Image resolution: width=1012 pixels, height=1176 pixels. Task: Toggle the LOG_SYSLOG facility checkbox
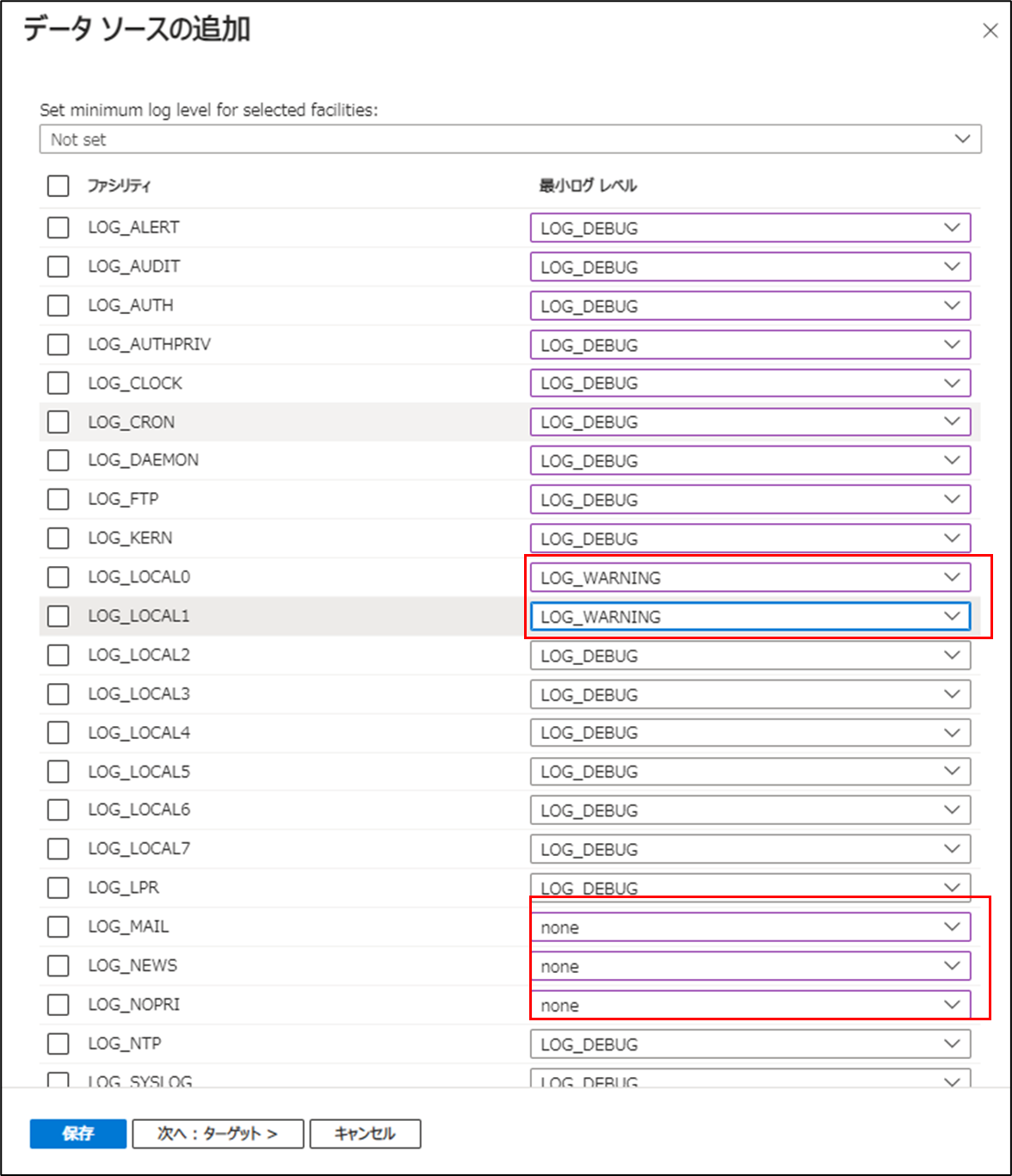[x=57, y=1080]
